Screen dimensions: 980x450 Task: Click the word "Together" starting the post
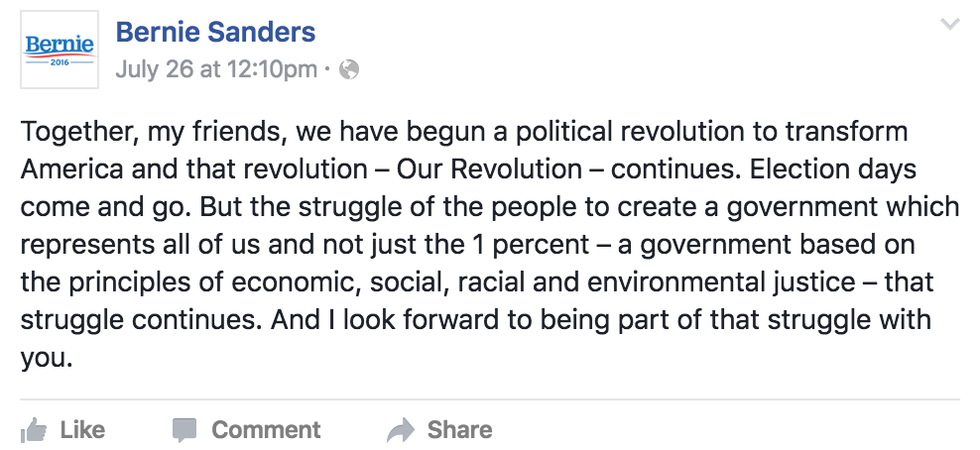pyautogui.click(x=69, y=132)
